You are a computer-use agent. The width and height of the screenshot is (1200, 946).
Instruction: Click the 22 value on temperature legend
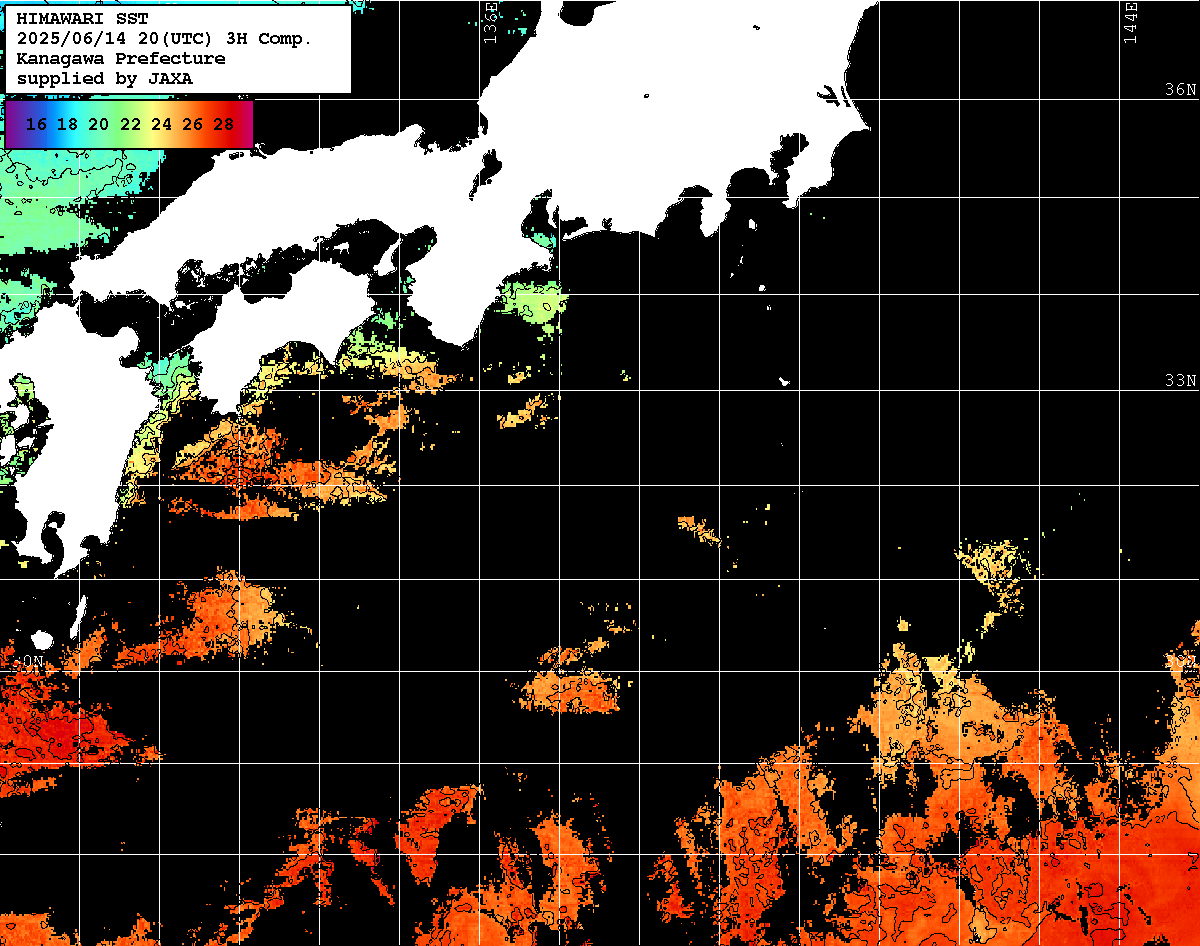click(130, 125)
